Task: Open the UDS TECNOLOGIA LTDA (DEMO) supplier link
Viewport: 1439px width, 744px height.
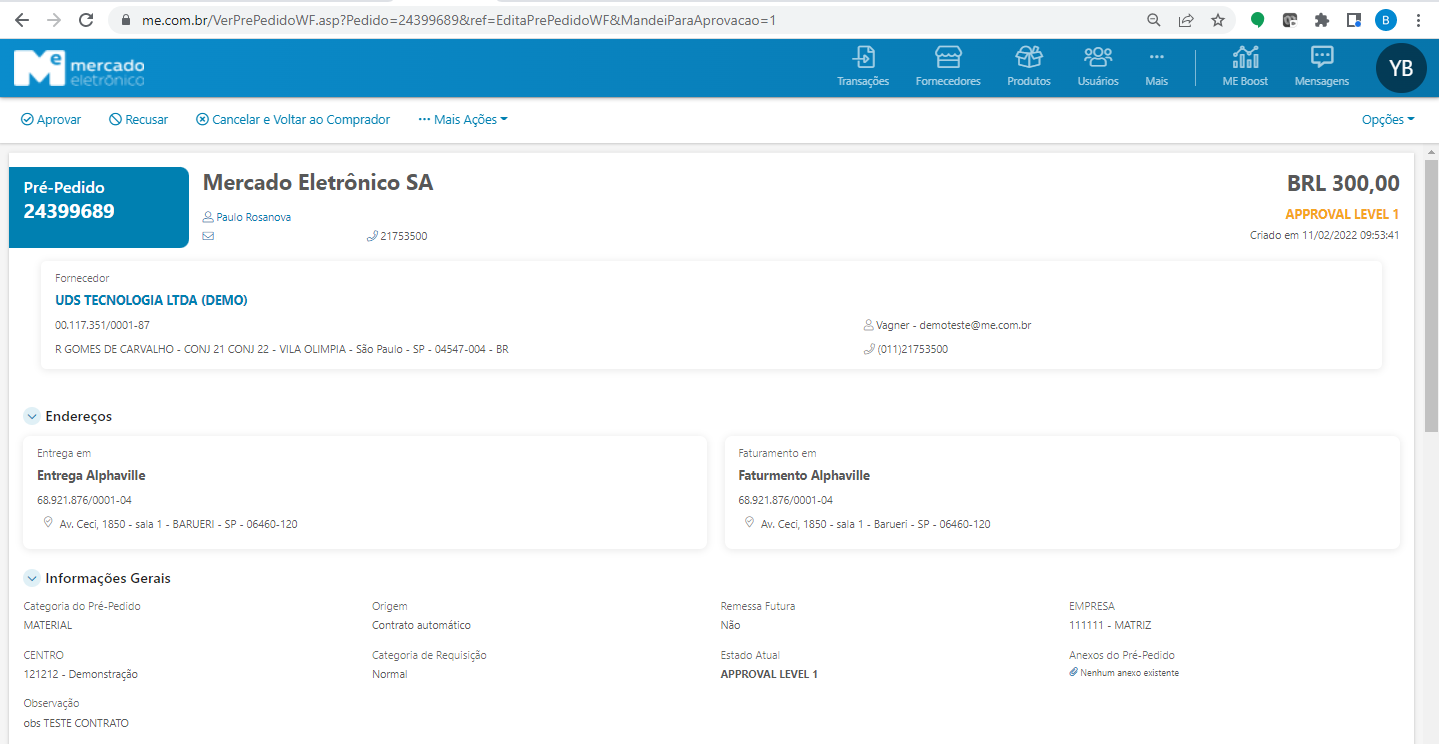Action: pyautogui.click(x=151, y=300)
